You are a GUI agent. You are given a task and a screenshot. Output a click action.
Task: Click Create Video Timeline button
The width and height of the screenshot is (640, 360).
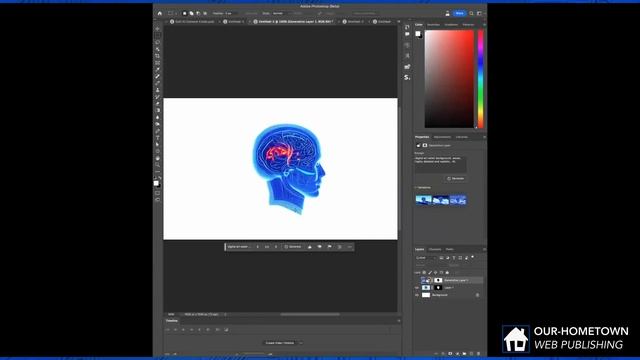pyautogui.click(x=280, y=343)
